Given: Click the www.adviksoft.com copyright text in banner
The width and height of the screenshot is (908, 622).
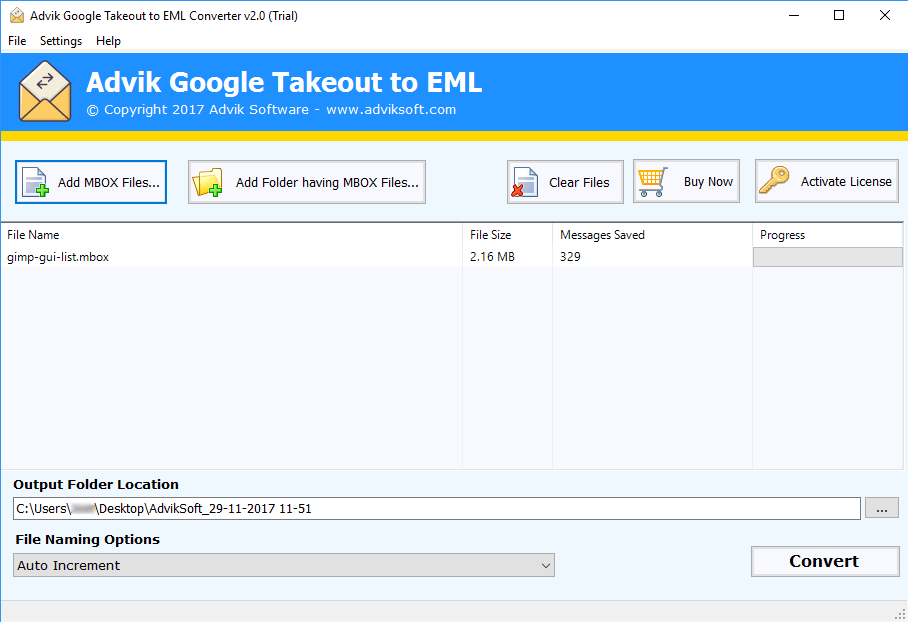Looking at the screenshot, I should coord(391,109).
